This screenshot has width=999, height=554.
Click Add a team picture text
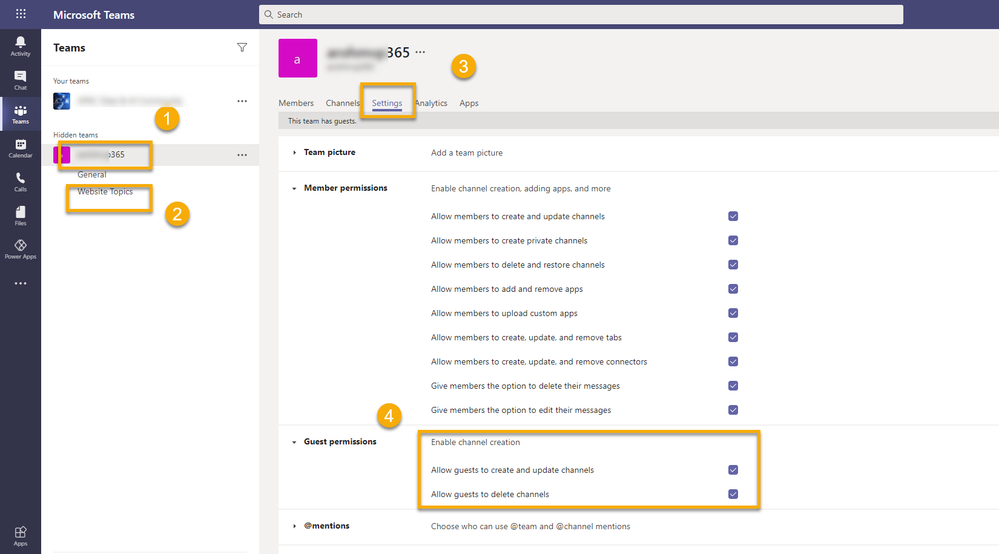click(x=467, y=153)
